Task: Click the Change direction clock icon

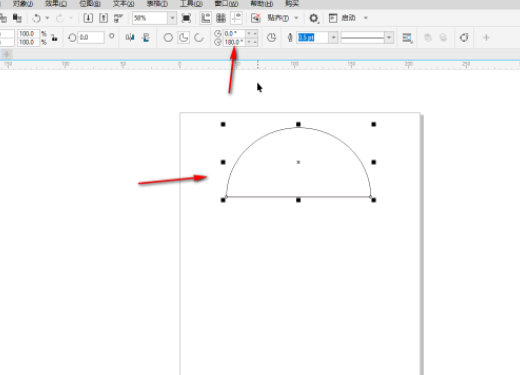Action: tap(272, 37)
